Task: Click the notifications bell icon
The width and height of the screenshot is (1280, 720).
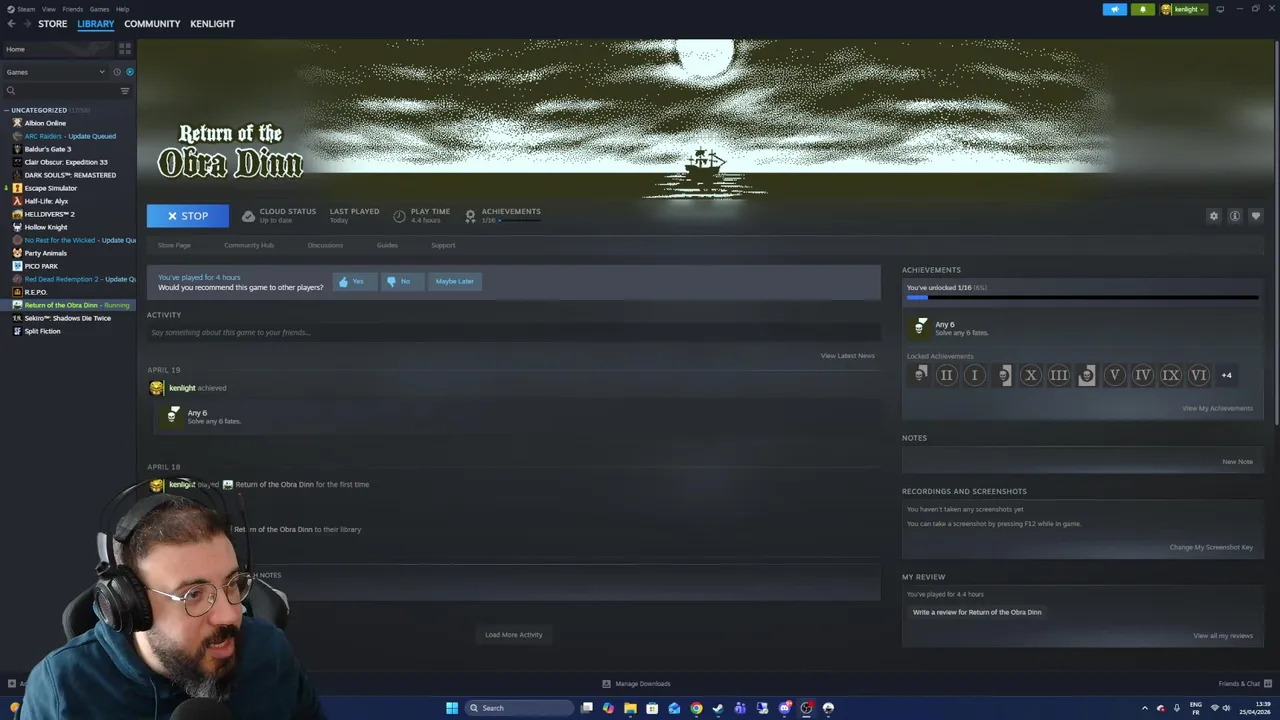Action: click(x=1143, y=9)
